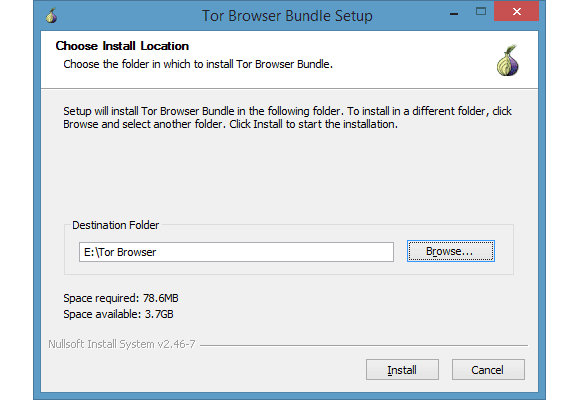The width and height of the screenshot is (580, 400).
Task: Click the 'Space required: 78.6MB' text
Action: pyautogui.click(x=121, y=298)
